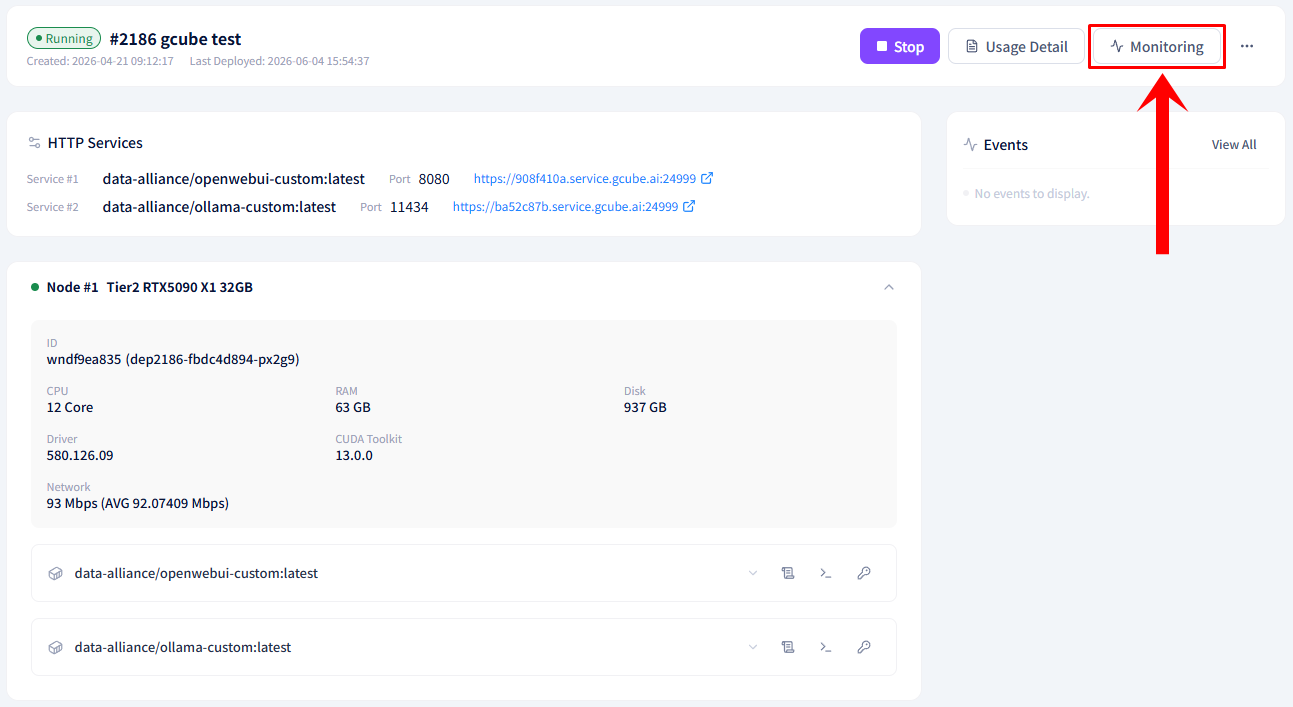Collapse the Node #1 panel
Image resolution: width=1293 pixels, height=707 pixels.
(889, 287)
